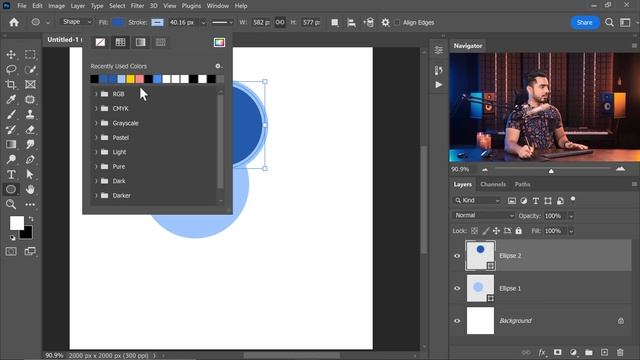Select the Gradient tool

coord(11,144)
